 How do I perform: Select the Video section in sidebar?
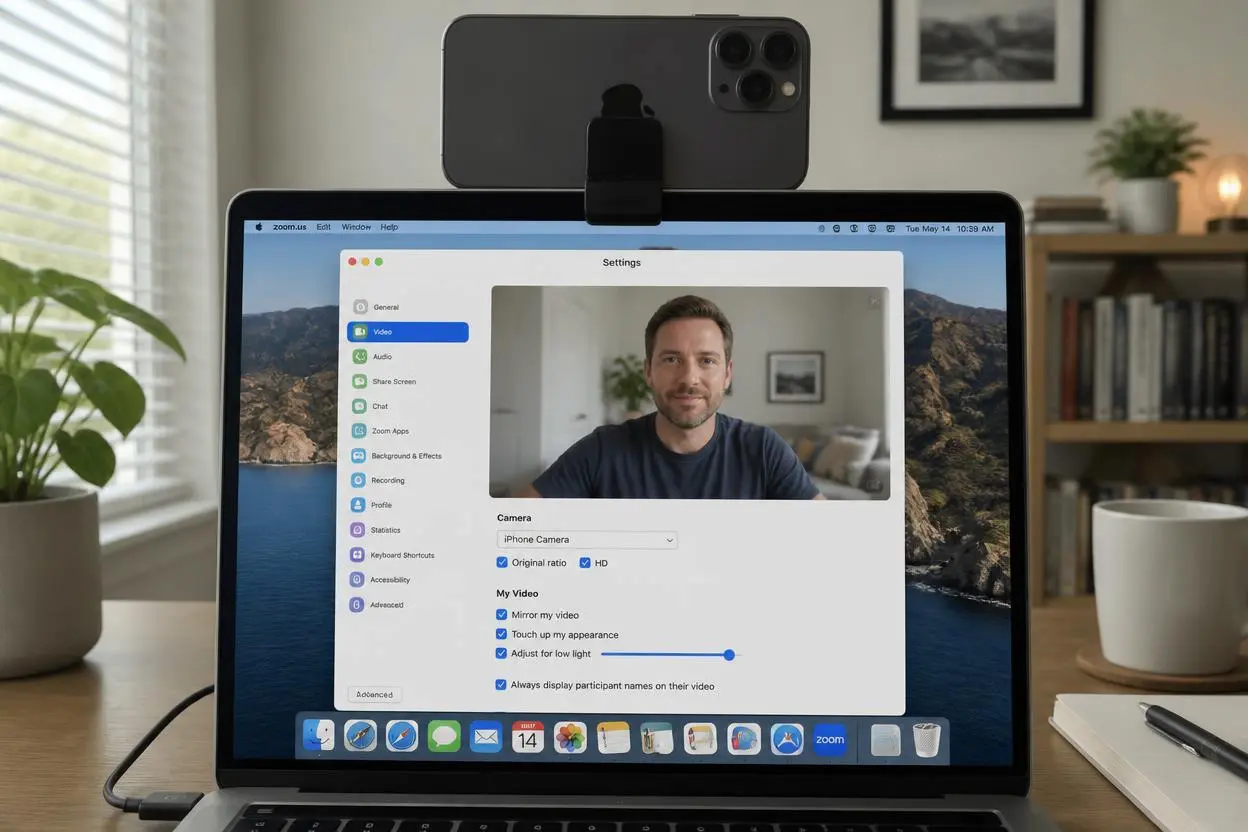(x=407, y=332)
